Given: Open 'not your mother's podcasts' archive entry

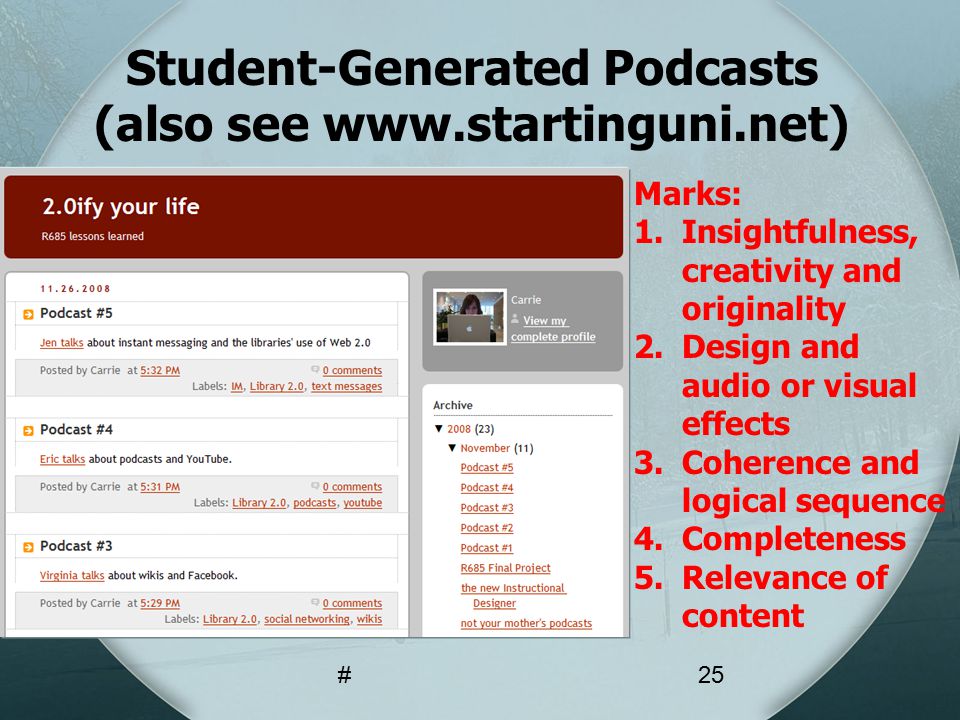Looking at the screenshot, I should (x=526, y=623).
